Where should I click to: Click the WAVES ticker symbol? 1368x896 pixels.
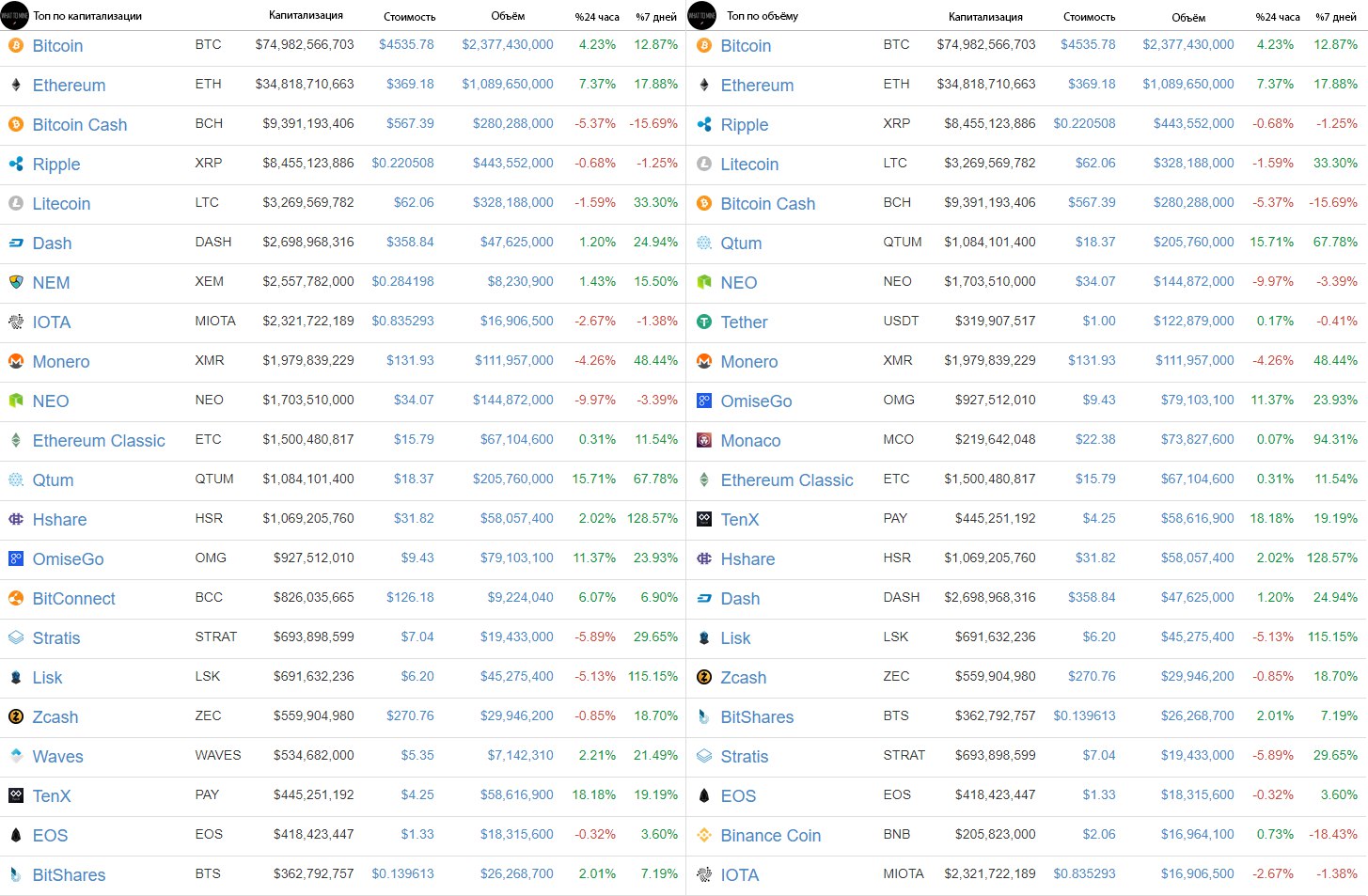218,755
